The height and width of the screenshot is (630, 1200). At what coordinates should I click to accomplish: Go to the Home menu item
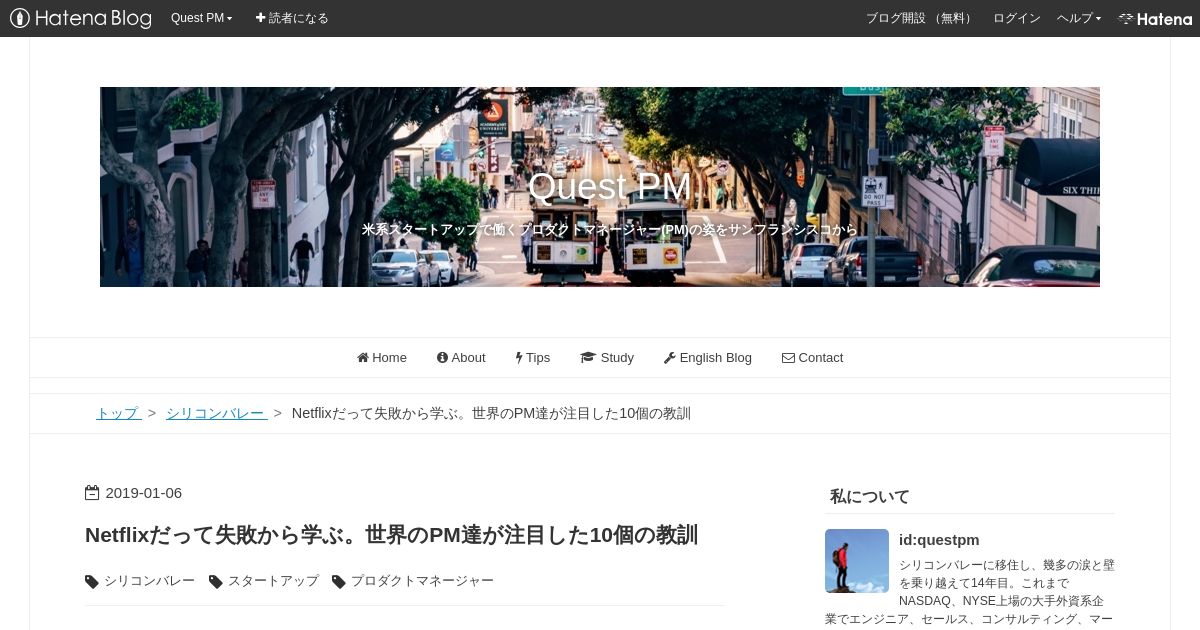382,357
